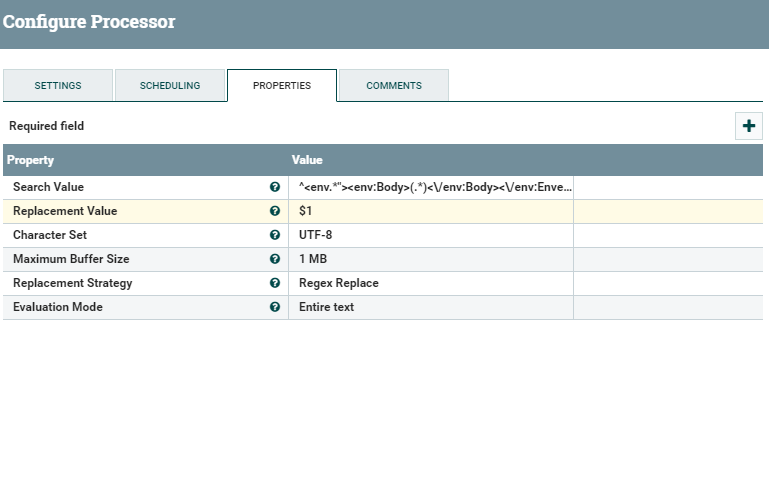
Task: Select the Evaluation Mode property name
Action: pos(58,307)
